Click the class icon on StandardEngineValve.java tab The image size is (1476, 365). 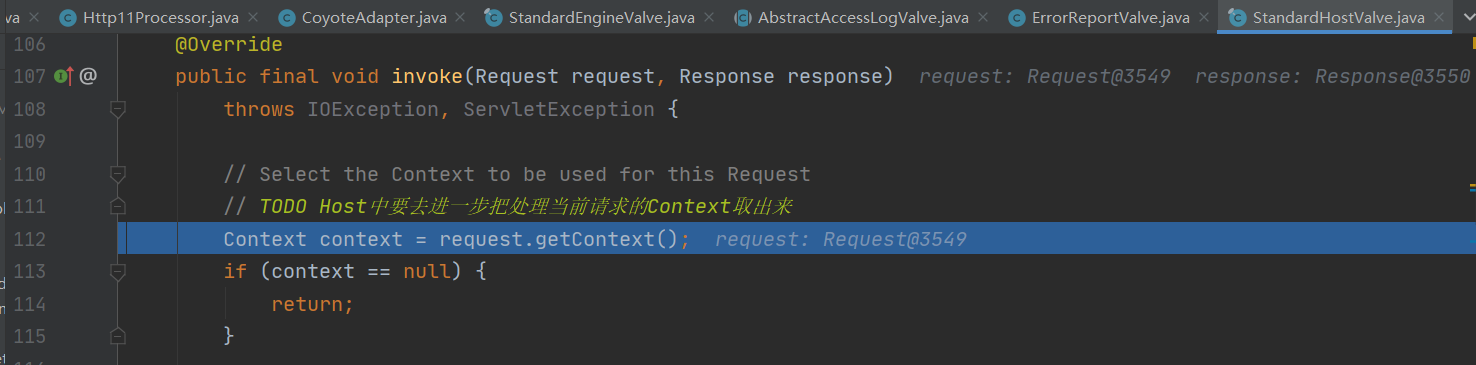[x=493, y=17]
